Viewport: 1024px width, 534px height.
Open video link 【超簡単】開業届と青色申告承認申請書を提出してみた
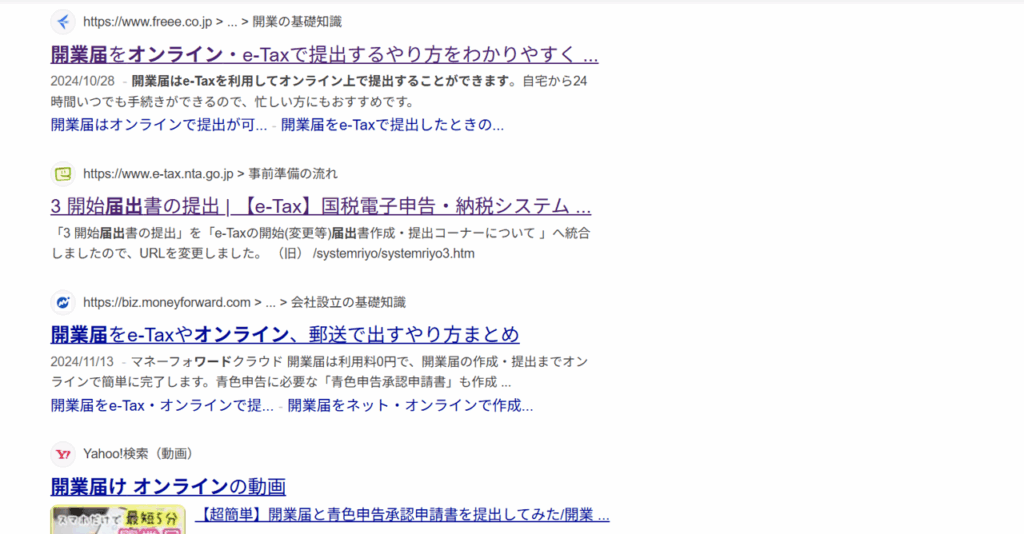coord(402,515)
